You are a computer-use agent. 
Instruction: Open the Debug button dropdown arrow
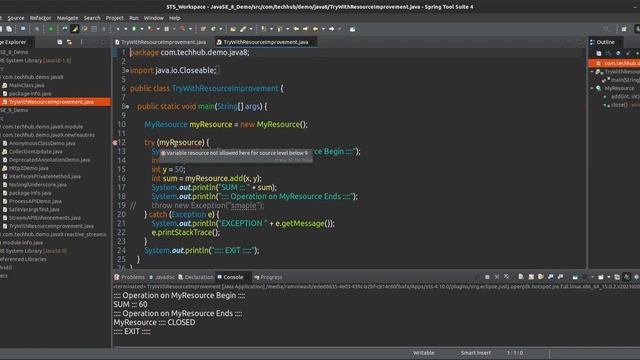coord(125,29)
